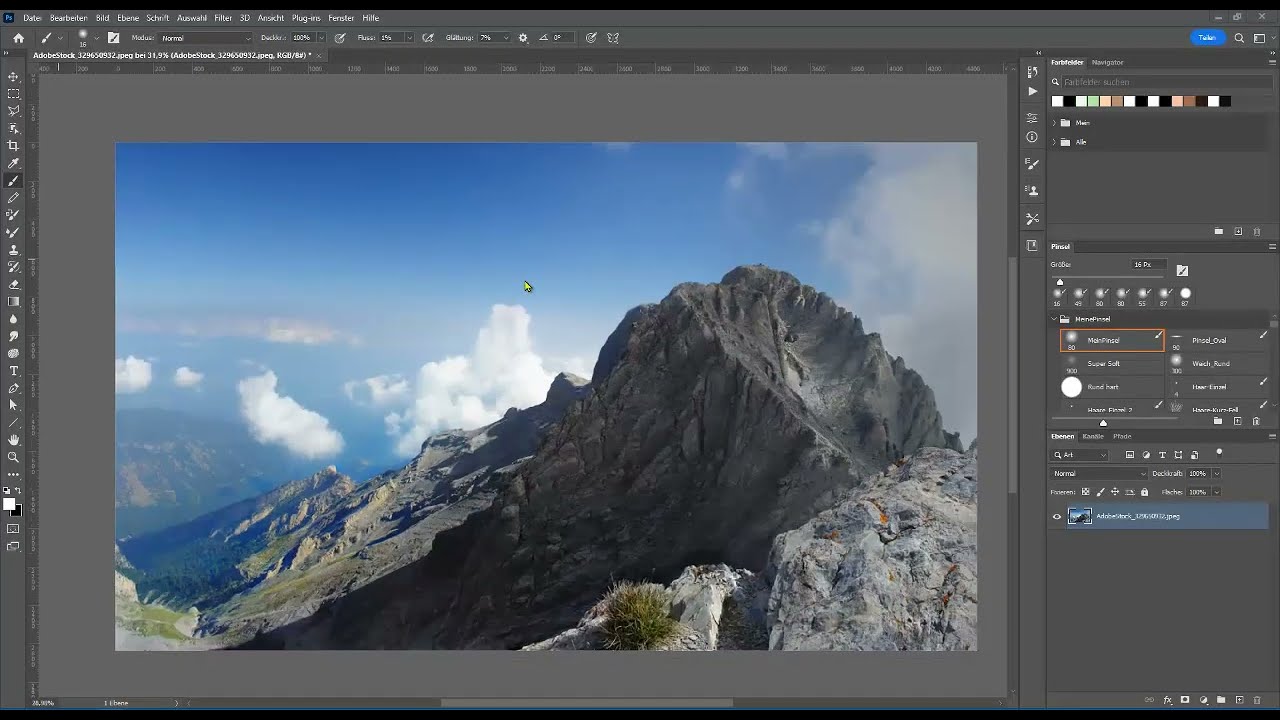Open the Datei menu

click(x=32, y=18)
